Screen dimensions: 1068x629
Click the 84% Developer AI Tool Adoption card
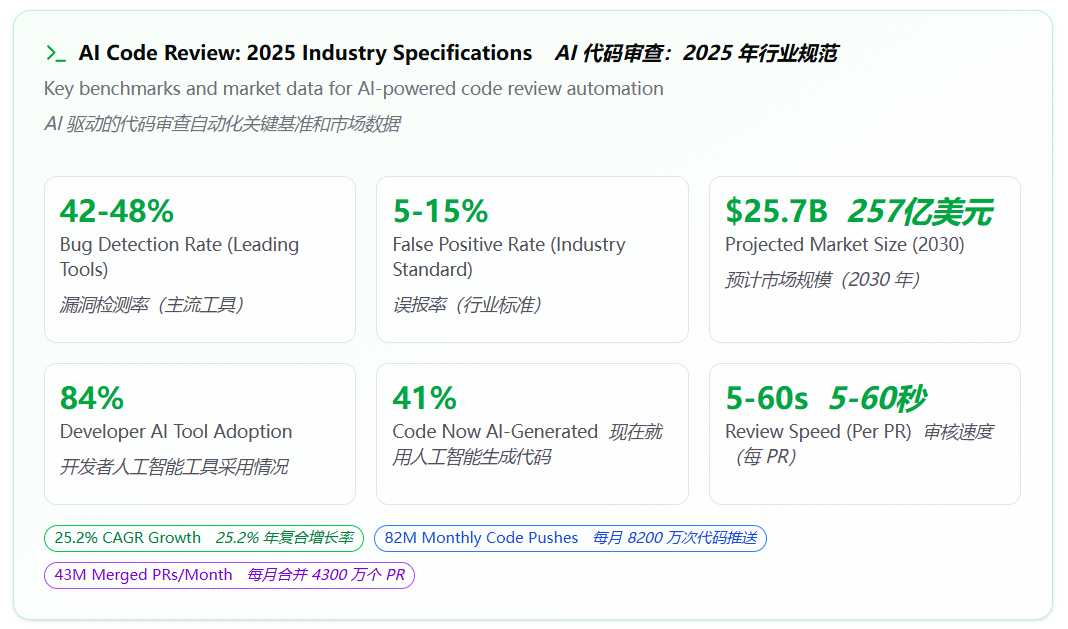click(200, 434)
